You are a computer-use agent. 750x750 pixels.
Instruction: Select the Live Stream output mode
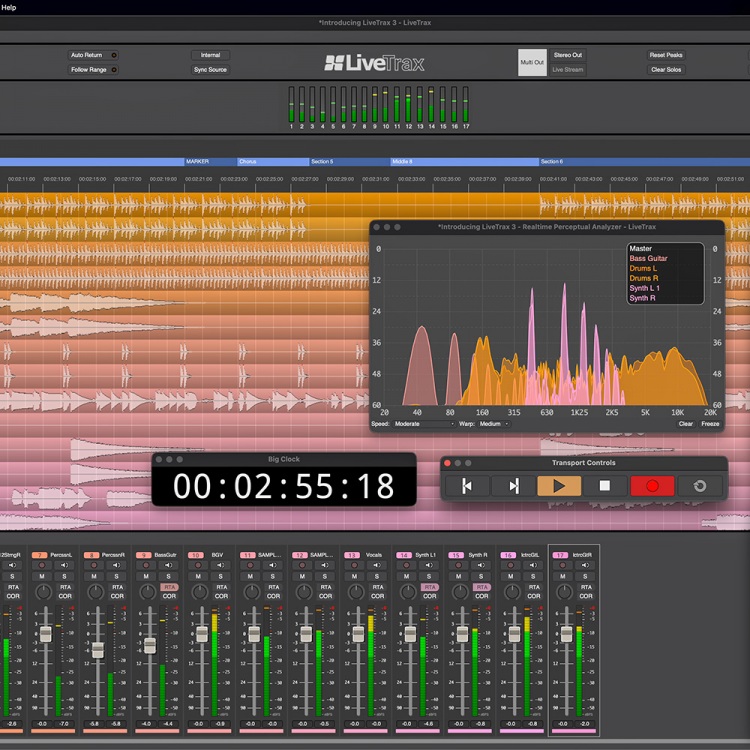pyautogui.click(x=568, y=69)
